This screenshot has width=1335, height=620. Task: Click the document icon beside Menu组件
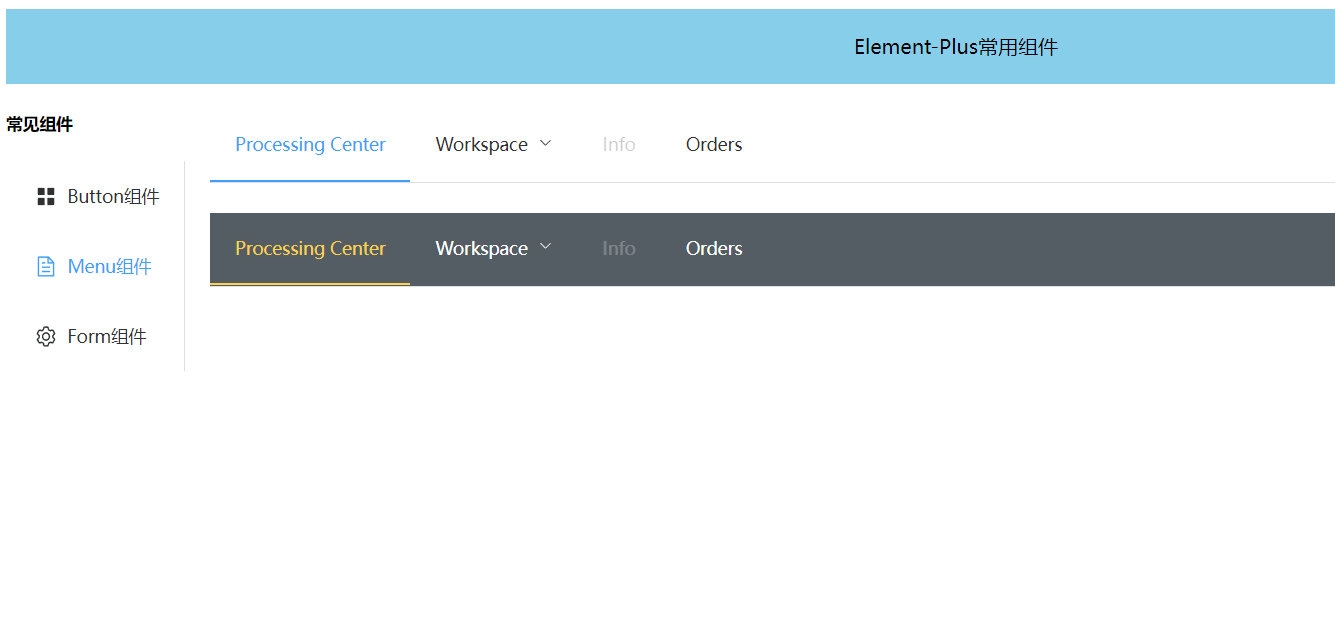click(x=45, y=267)
